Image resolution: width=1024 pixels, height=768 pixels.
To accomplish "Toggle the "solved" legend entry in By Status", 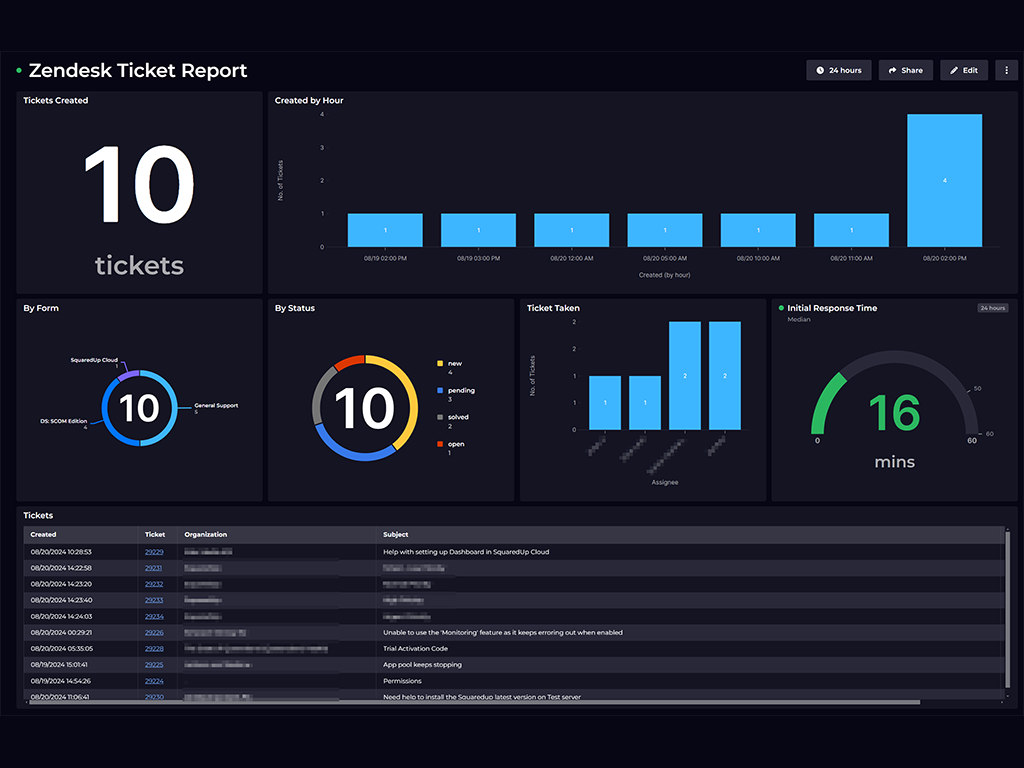I will coord(458,417).
